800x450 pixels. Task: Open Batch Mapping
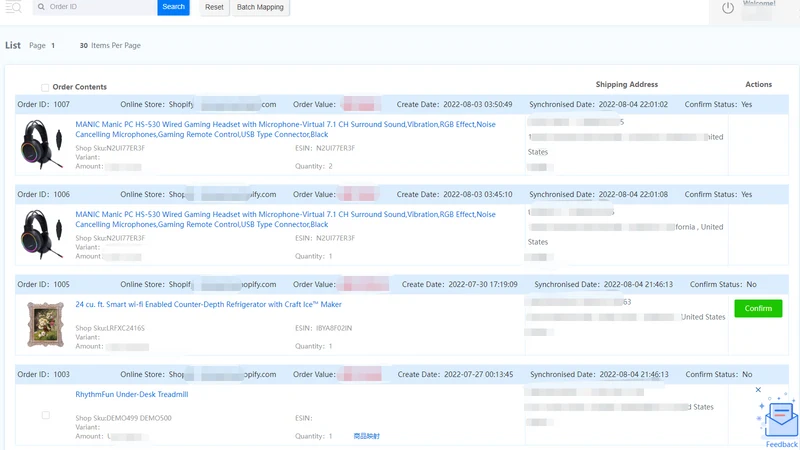(x=260, y=7)
